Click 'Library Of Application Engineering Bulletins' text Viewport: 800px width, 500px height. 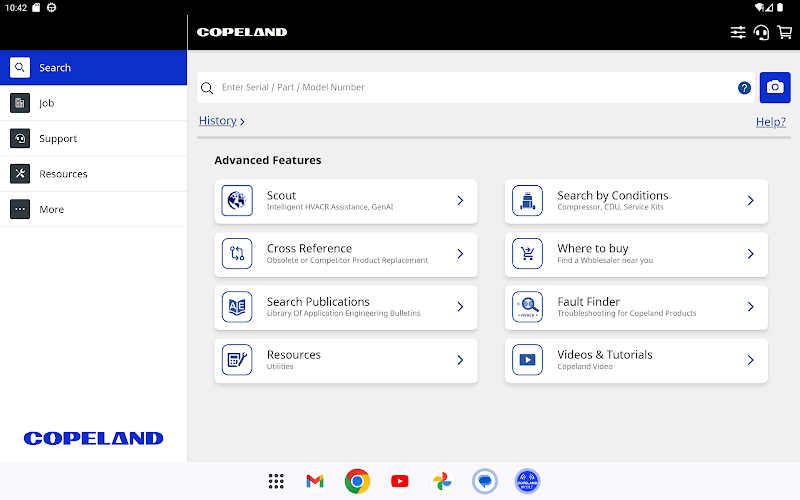pos(343,313)
